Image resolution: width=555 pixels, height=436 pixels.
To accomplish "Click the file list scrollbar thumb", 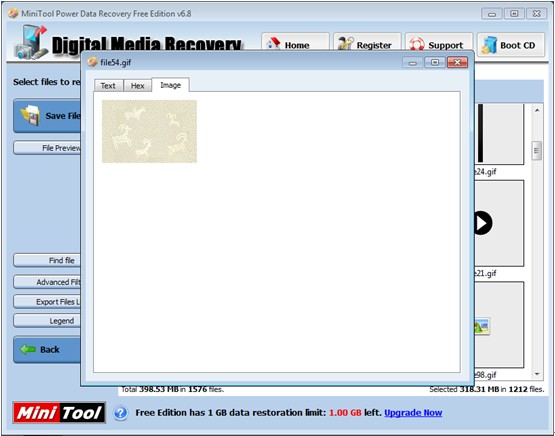I will [537, 151].
